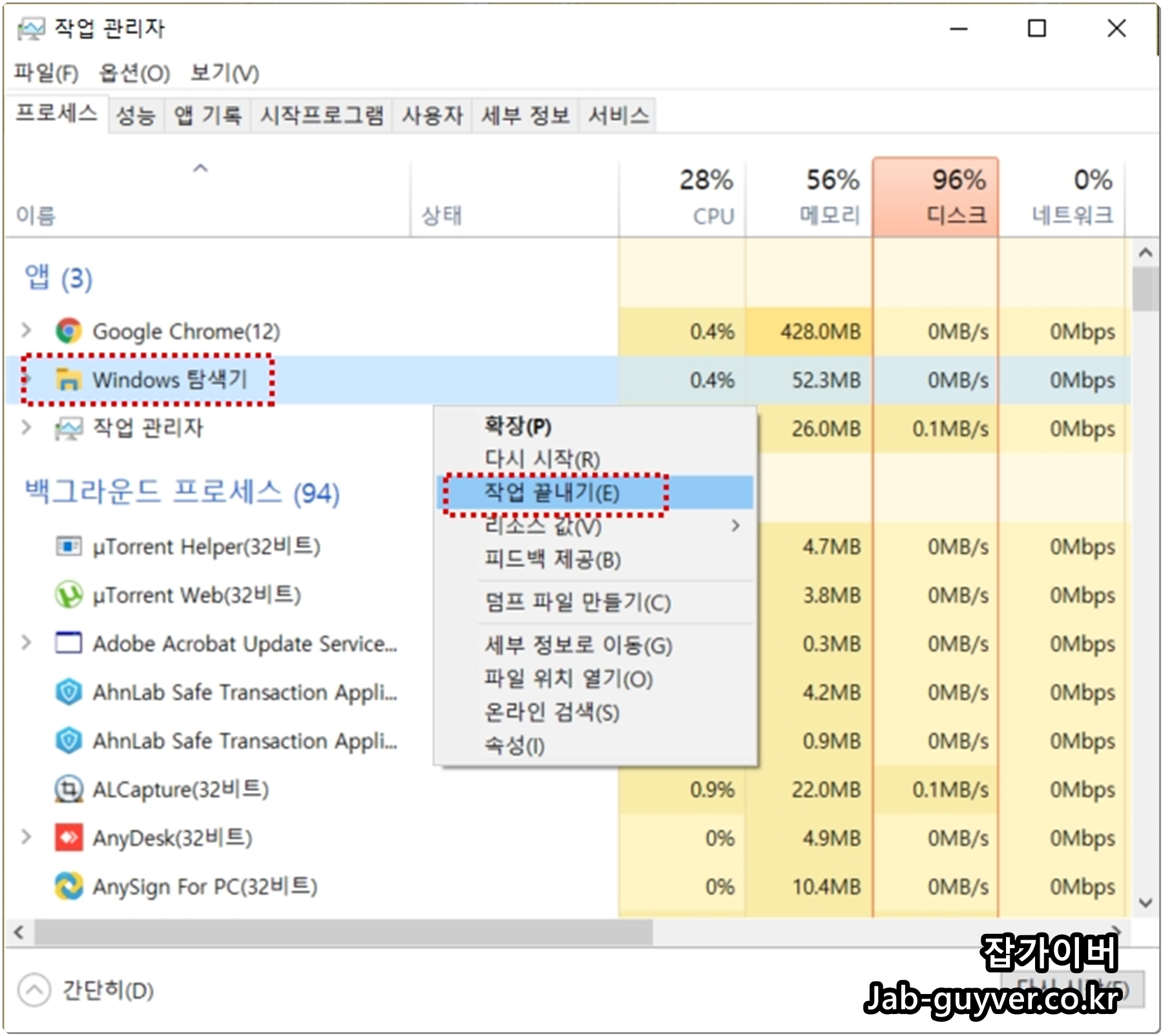Click the Task Manager title bar icon

coord(31,28)
